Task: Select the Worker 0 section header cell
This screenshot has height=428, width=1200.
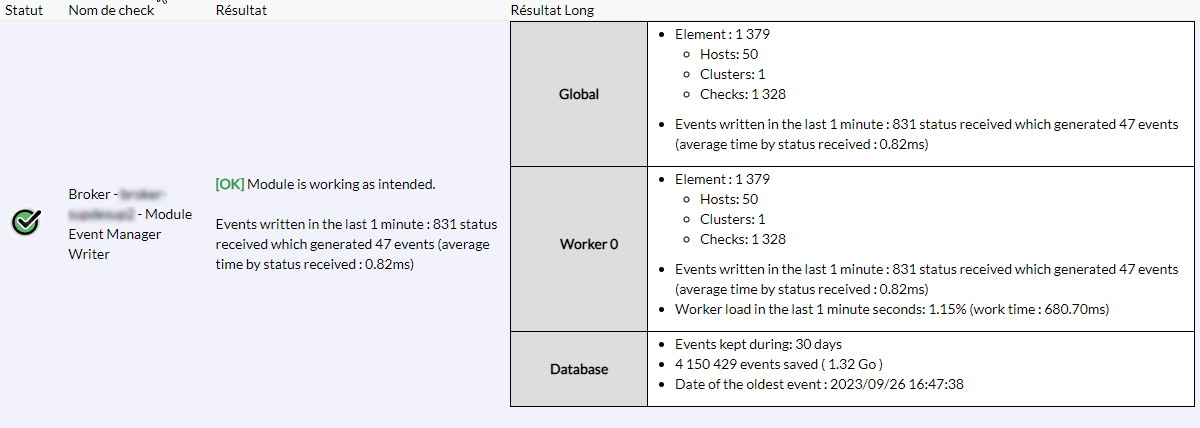Action: point(578,245)
